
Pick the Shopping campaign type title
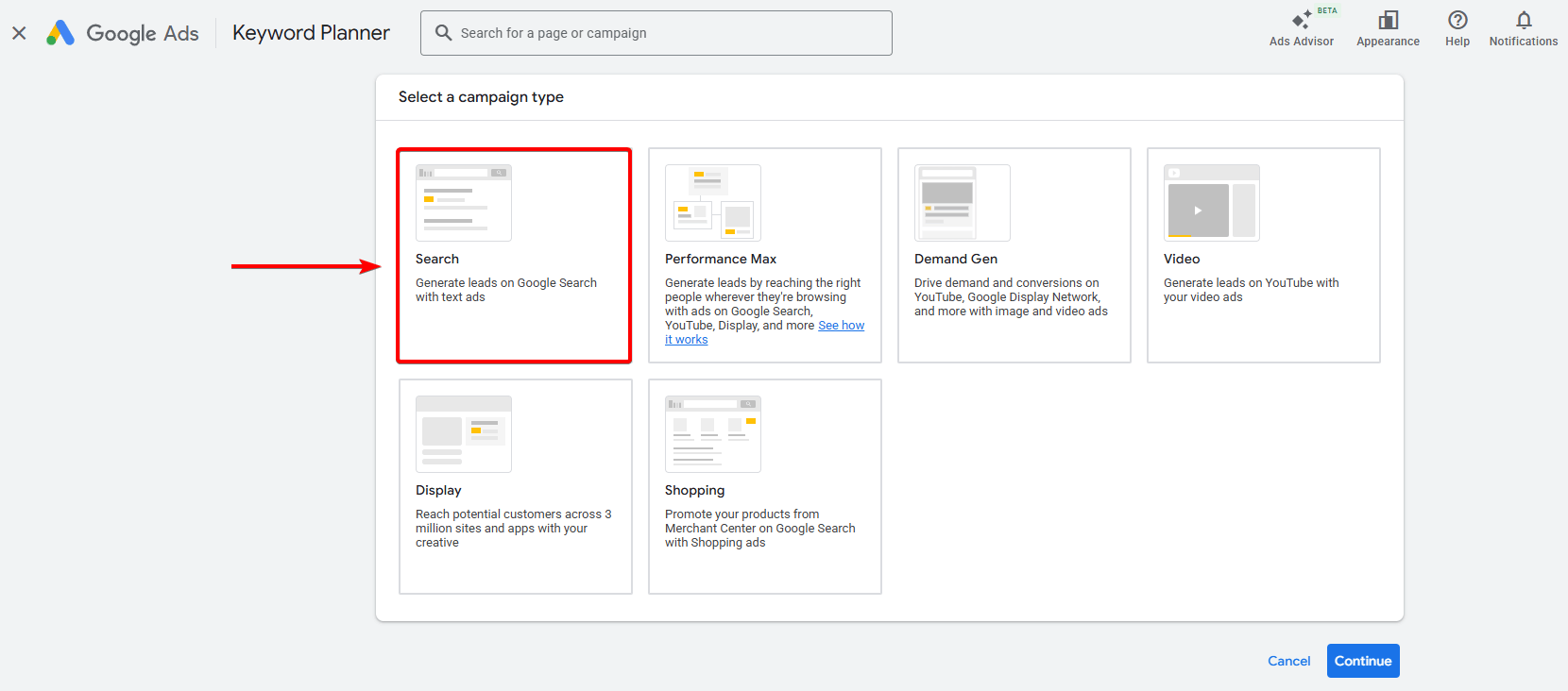695,490
